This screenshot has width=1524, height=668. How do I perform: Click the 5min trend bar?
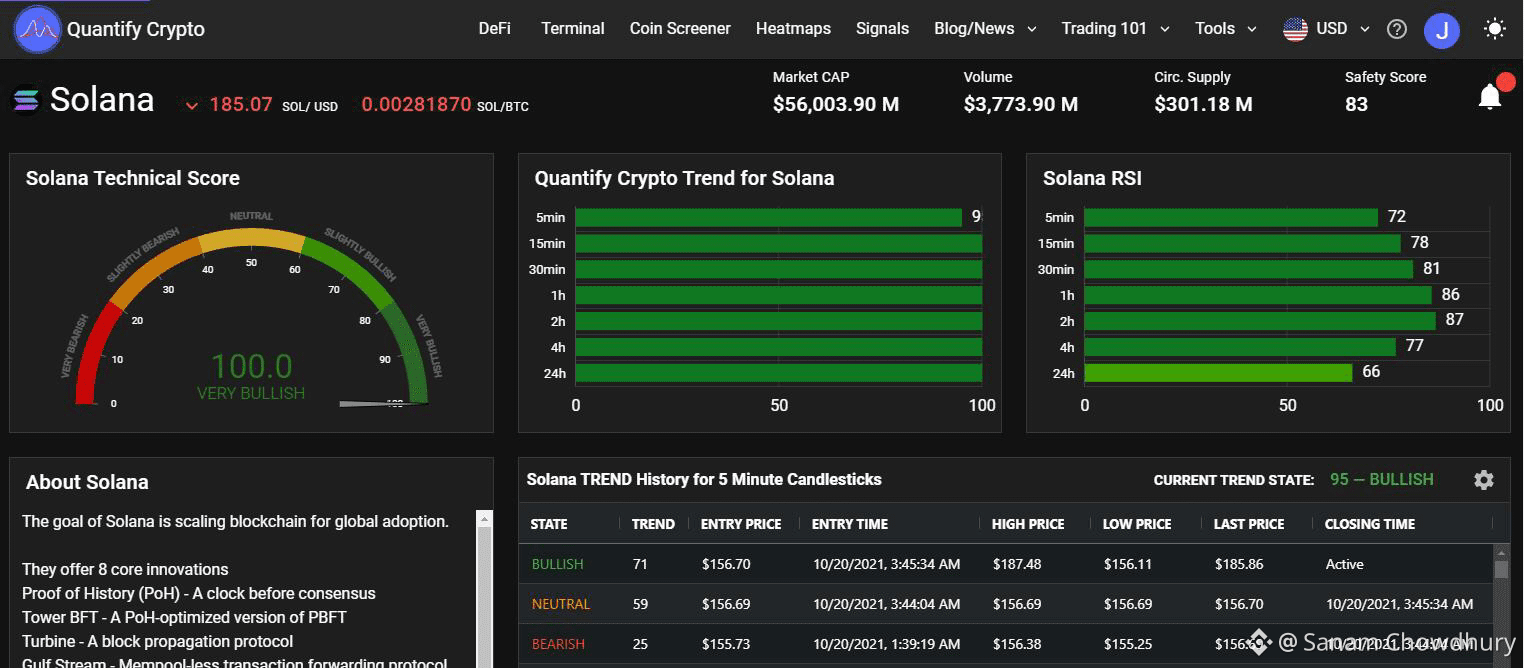pyautogui.click(x=769, y=217)
